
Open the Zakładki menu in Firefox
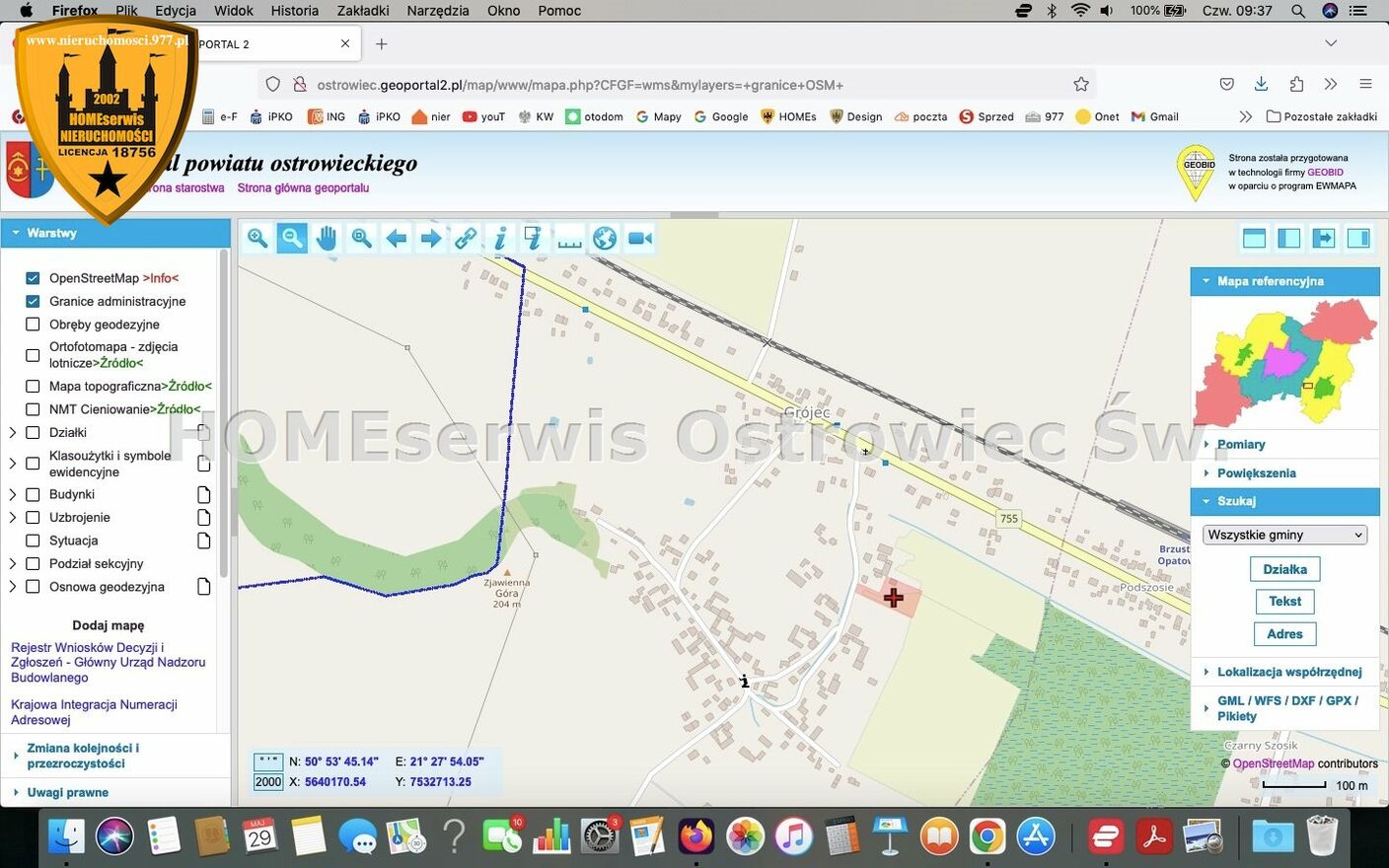(363, 11)
